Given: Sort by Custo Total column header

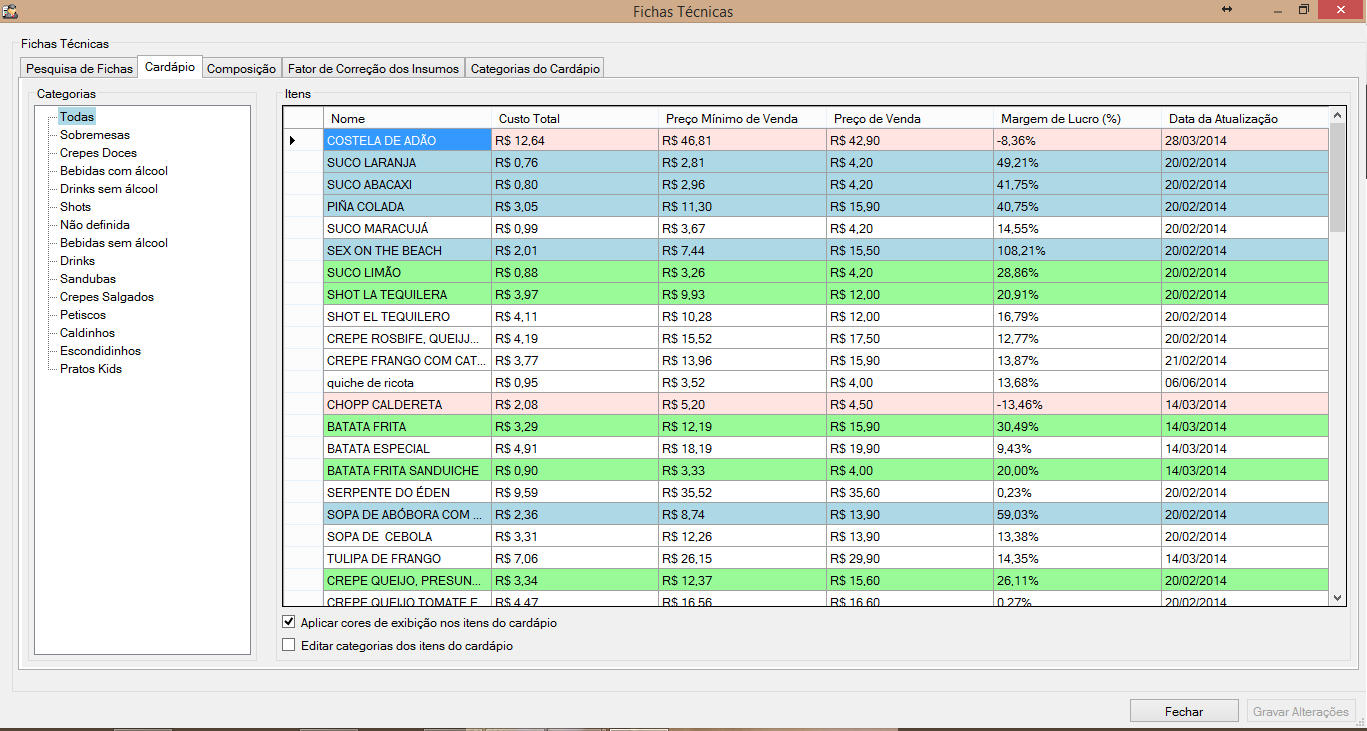Looking at the screenshot, I should [x=575, y=118].
